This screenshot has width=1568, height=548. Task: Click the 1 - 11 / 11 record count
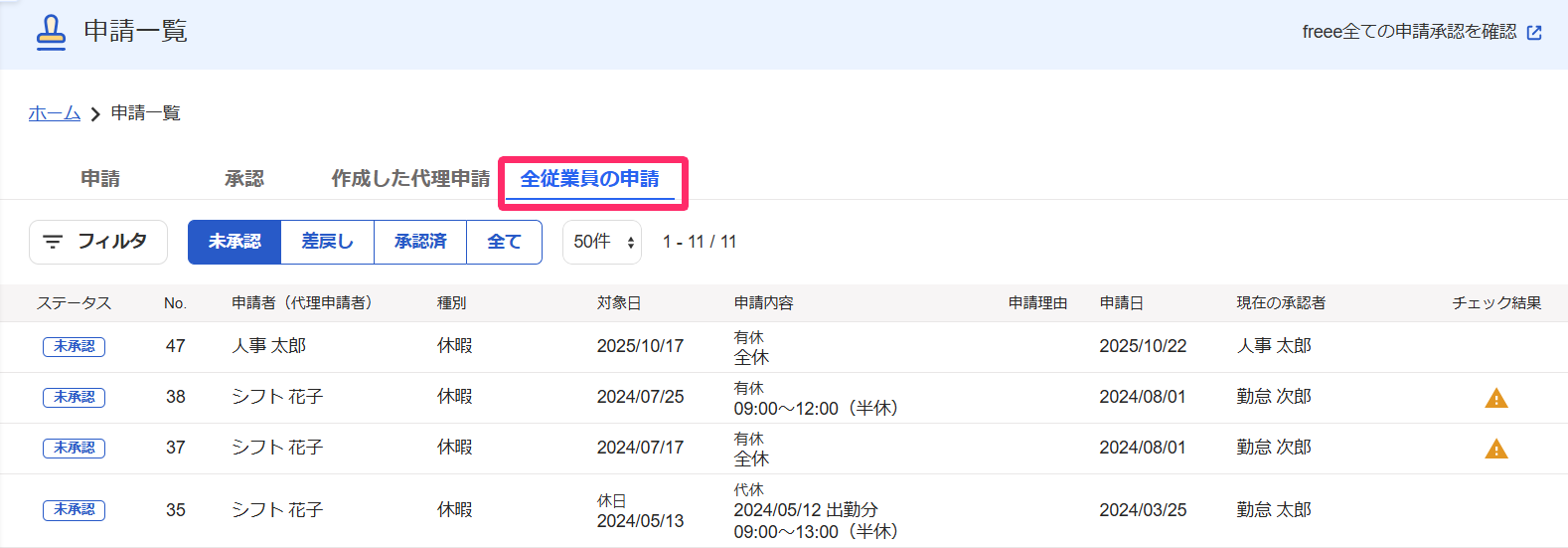(x=700, y=242)
